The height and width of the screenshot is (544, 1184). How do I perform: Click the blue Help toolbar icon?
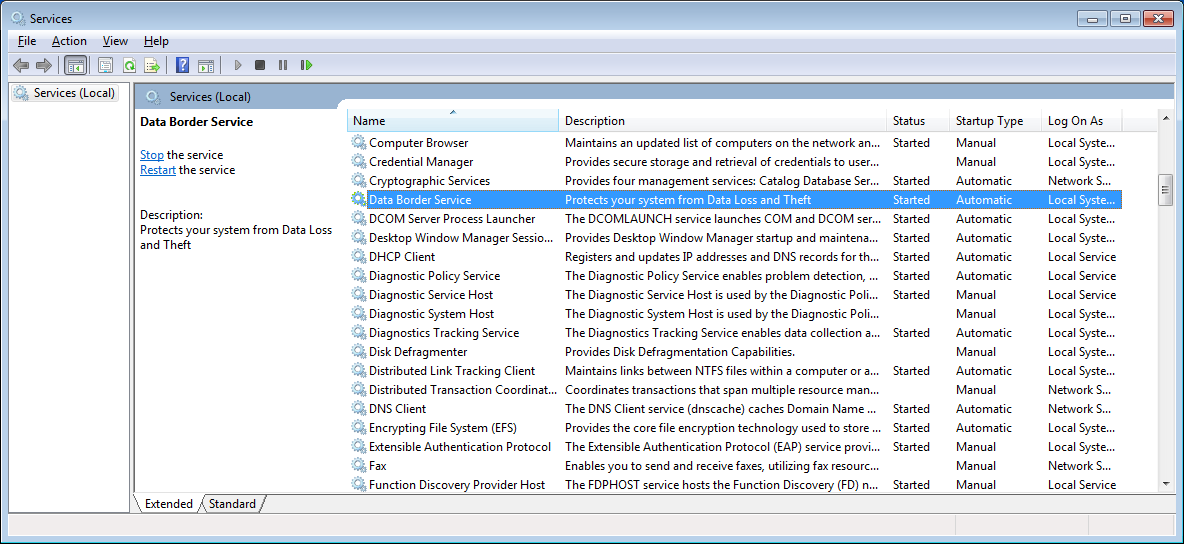(182, 65)
